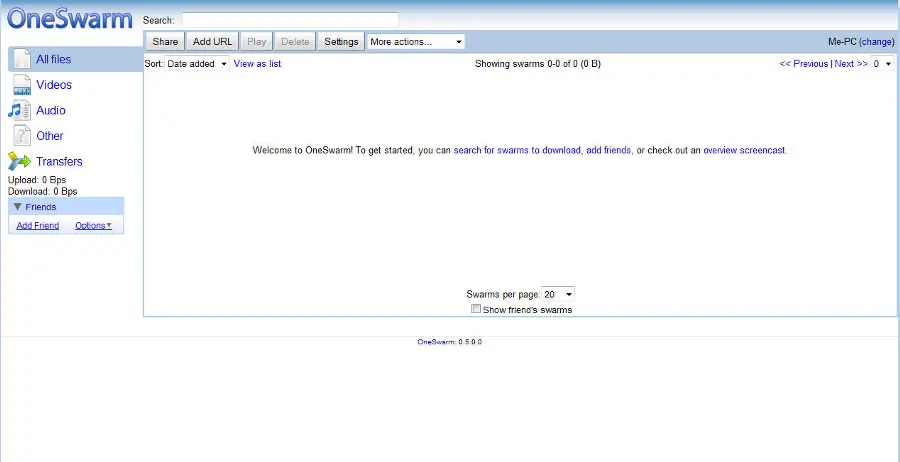Open the More actions dropdown
The height and width of the screenshot is (462, 900).
pyautogui.click(x=416, y=41)
